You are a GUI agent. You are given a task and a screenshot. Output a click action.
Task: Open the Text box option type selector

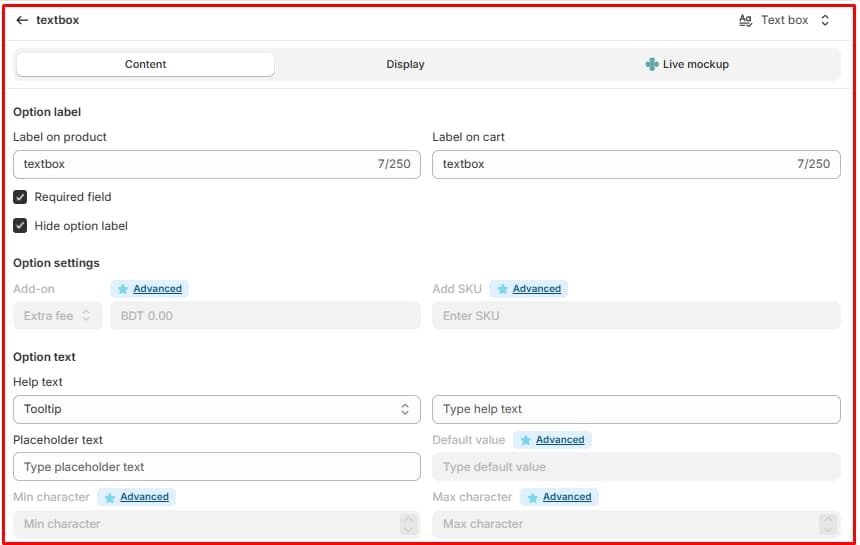pos(785,20)
